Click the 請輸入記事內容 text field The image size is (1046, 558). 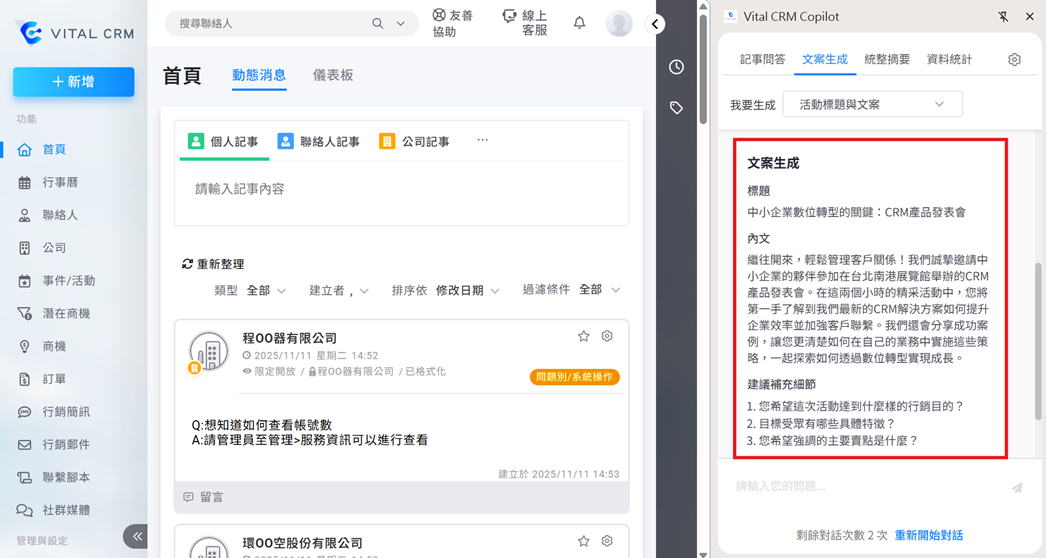(x=401, y=189)
